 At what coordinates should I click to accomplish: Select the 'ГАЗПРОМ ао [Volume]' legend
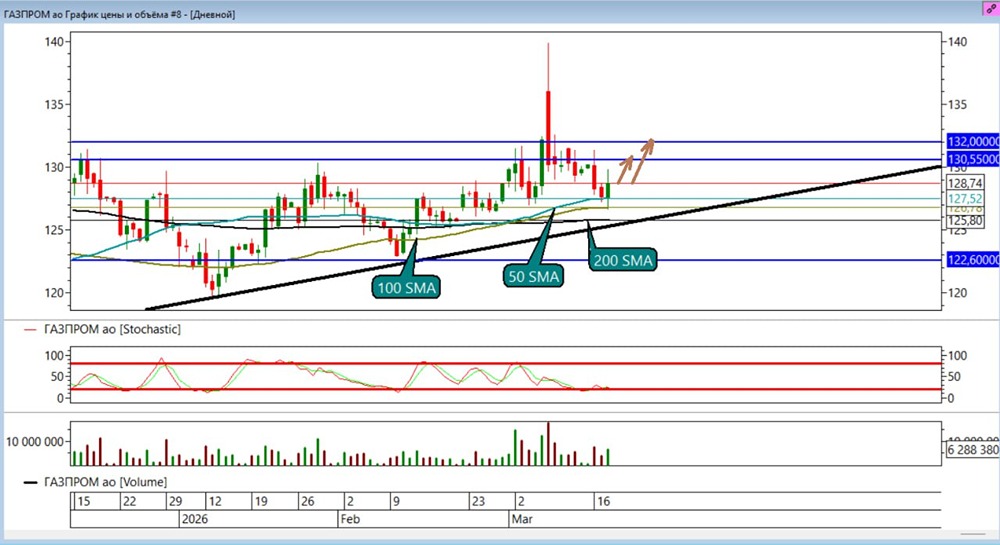point(105,482)
